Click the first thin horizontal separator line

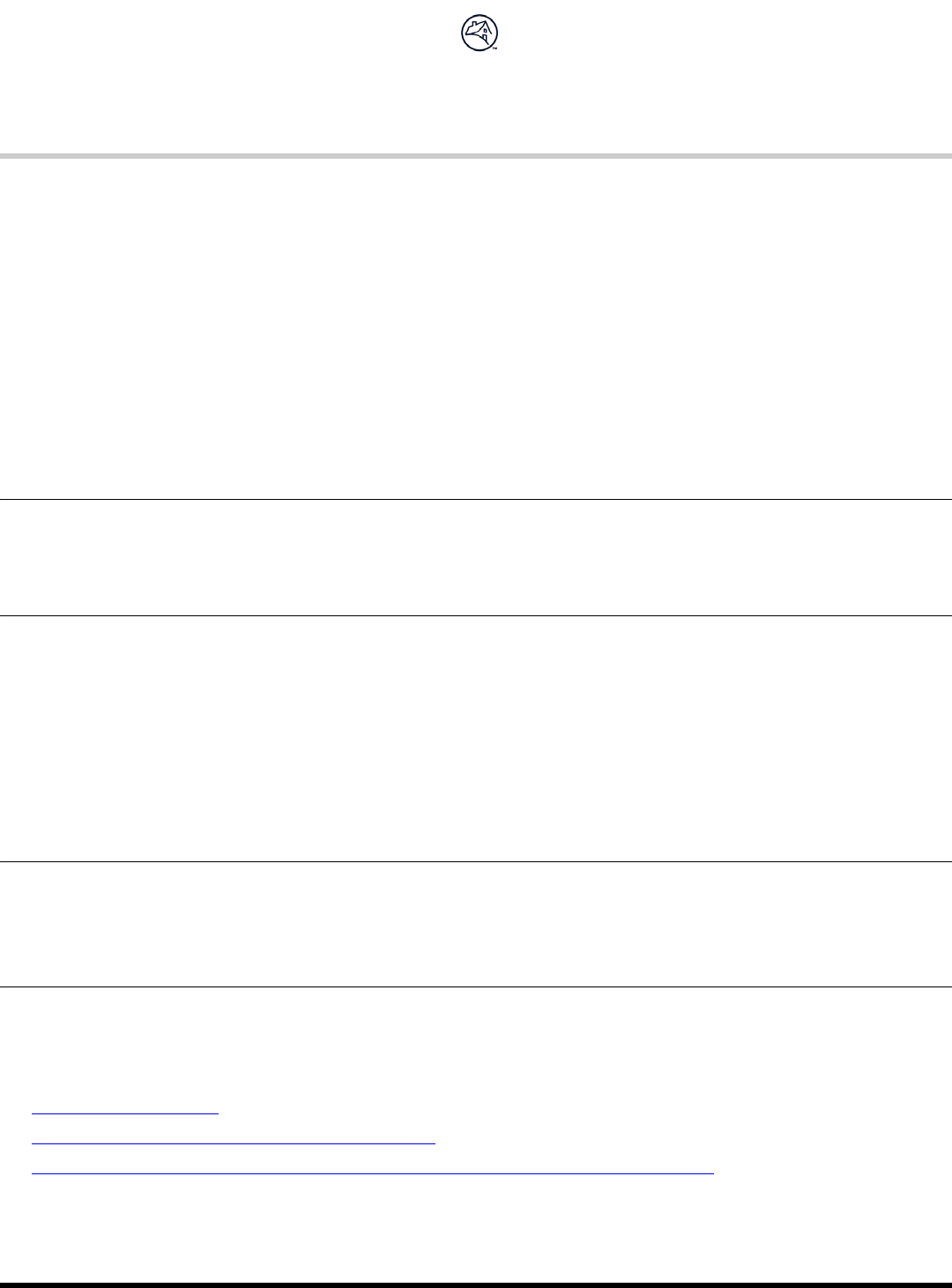[x=476, y=500]
